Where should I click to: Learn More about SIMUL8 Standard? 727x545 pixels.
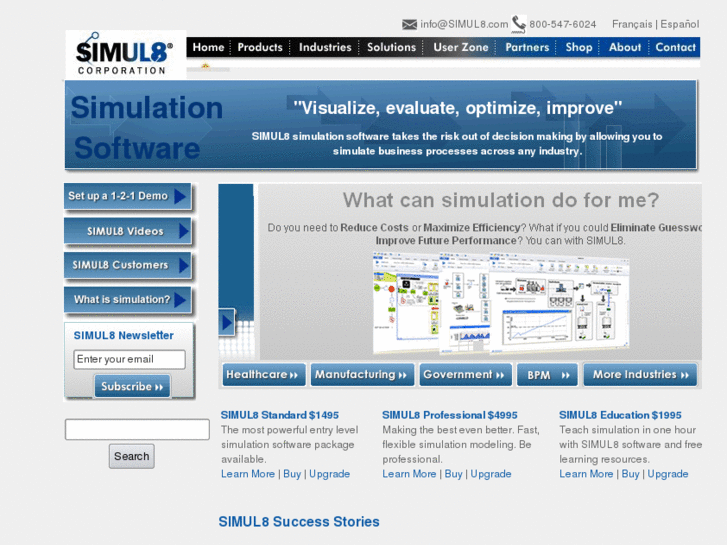(x=248, y=474)
